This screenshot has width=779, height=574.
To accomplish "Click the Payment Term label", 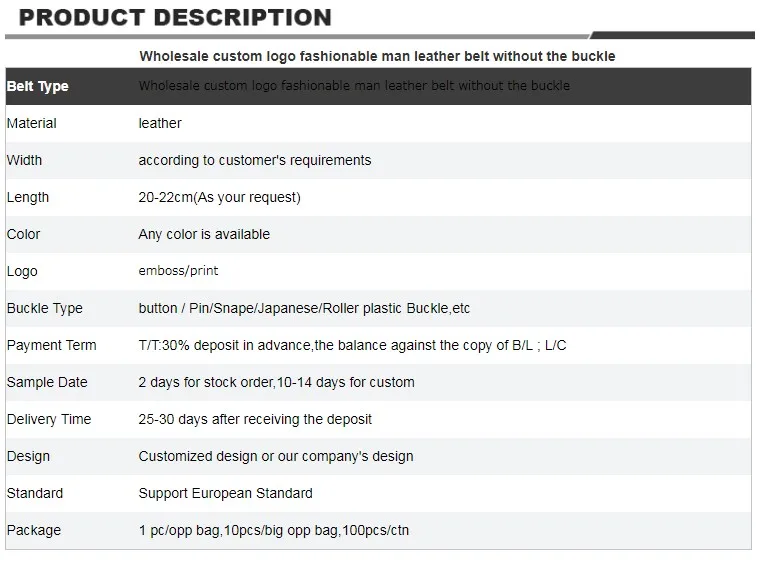I will (52, 345).
